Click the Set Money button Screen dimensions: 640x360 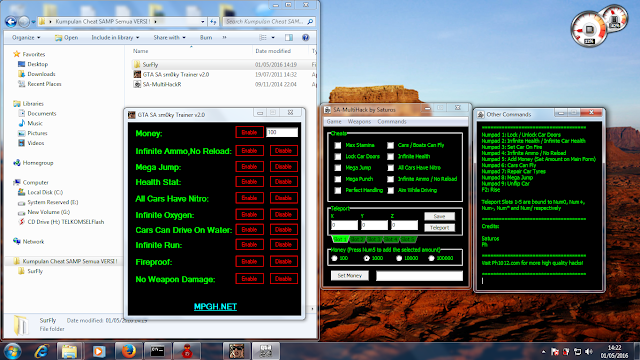pos(350,276)
